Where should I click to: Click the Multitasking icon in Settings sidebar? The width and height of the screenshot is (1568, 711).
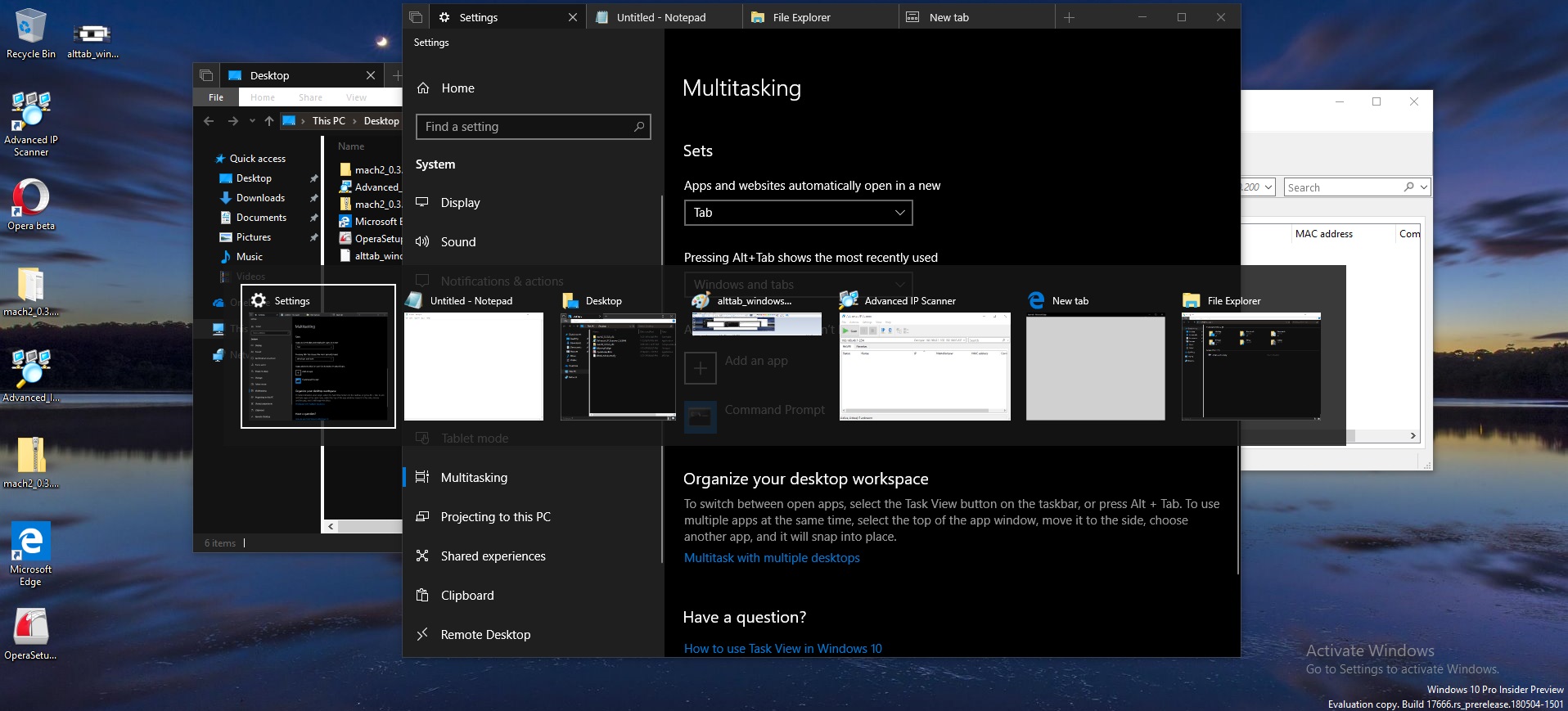(x=422, y=477)
